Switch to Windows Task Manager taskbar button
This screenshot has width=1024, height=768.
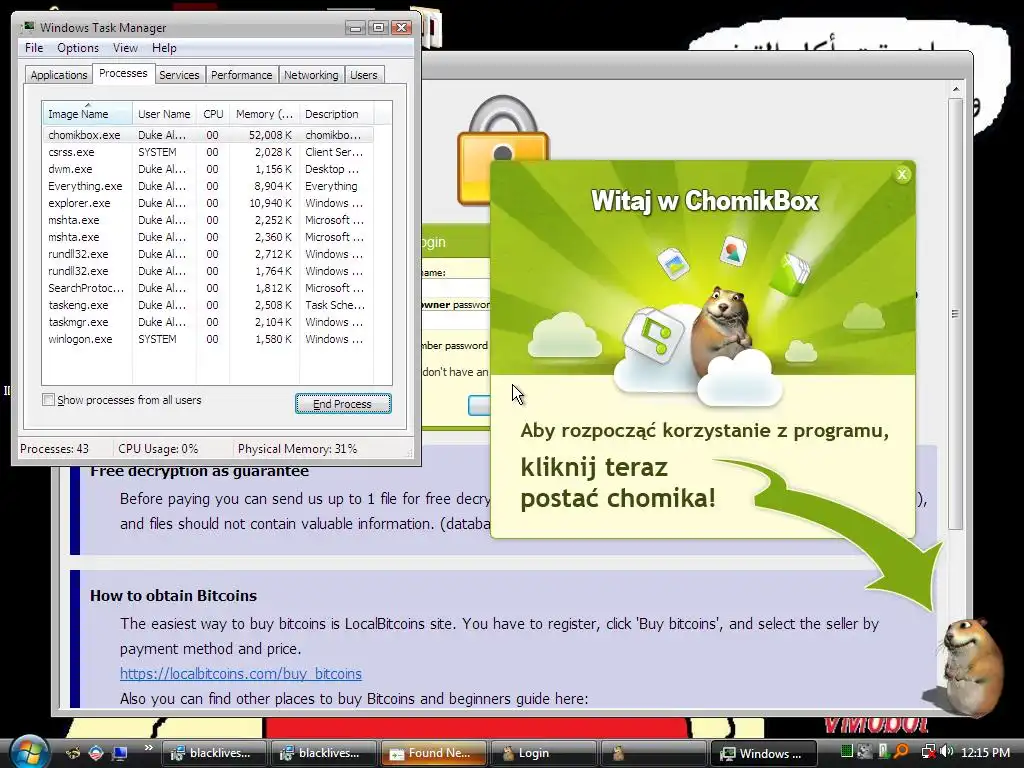pos(763,753)
